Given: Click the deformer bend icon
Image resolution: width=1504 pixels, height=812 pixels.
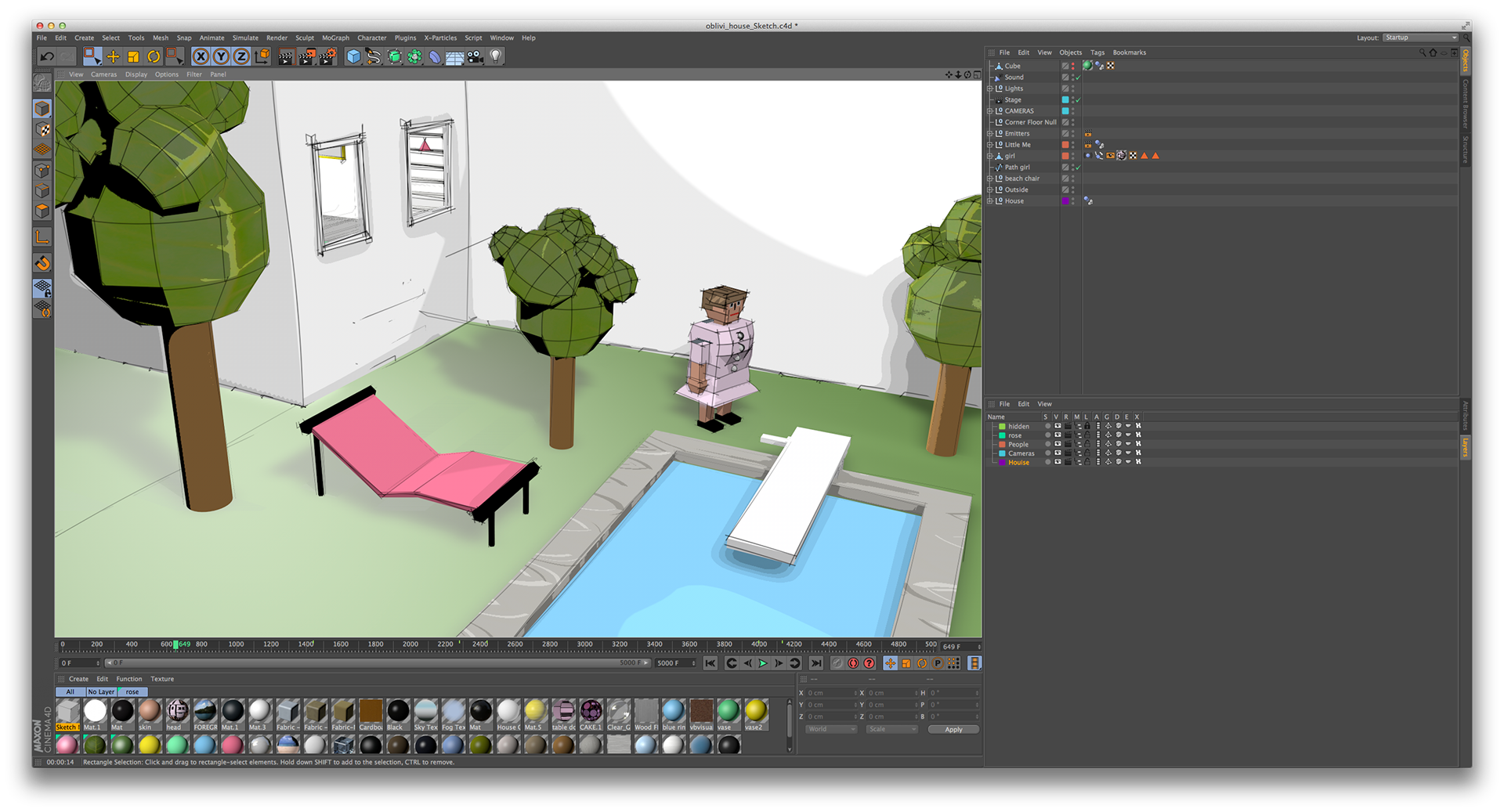Looking at the screenshot, I should tap(435, 56).
